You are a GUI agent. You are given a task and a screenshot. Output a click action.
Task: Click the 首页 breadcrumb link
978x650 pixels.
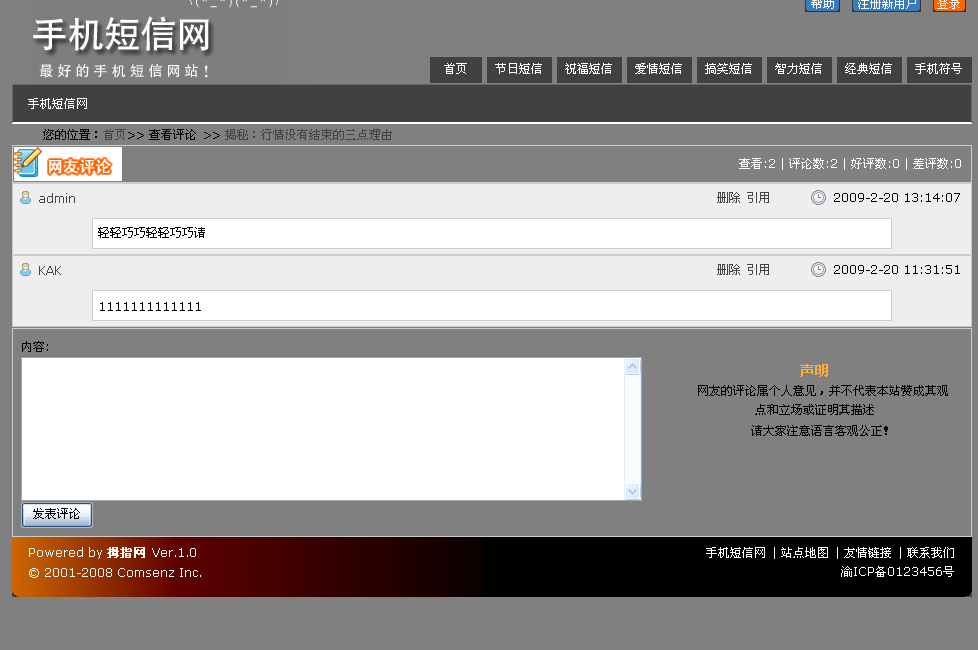pyautogui.click(x=115, y=135)
